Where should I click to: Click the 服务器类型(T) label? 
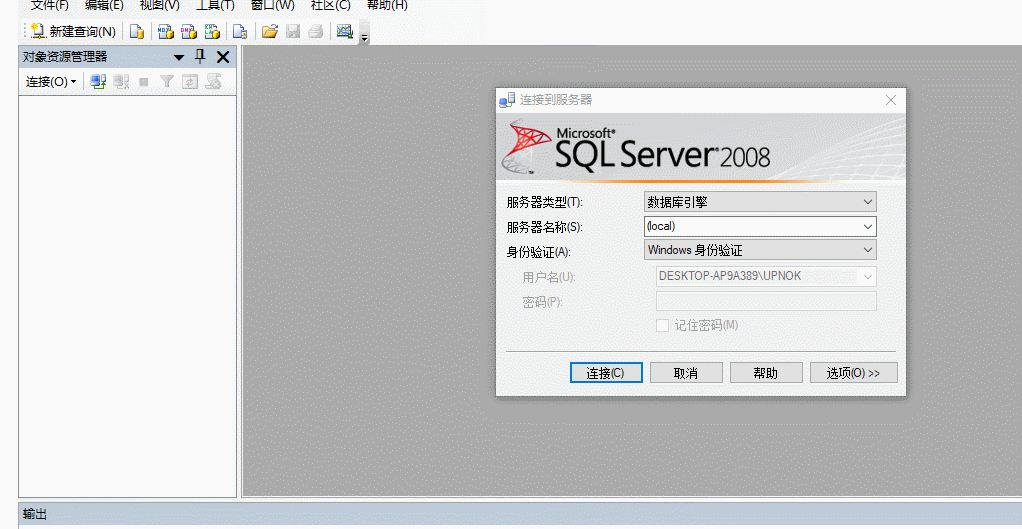pyautogui.click(x=545, y=203)
